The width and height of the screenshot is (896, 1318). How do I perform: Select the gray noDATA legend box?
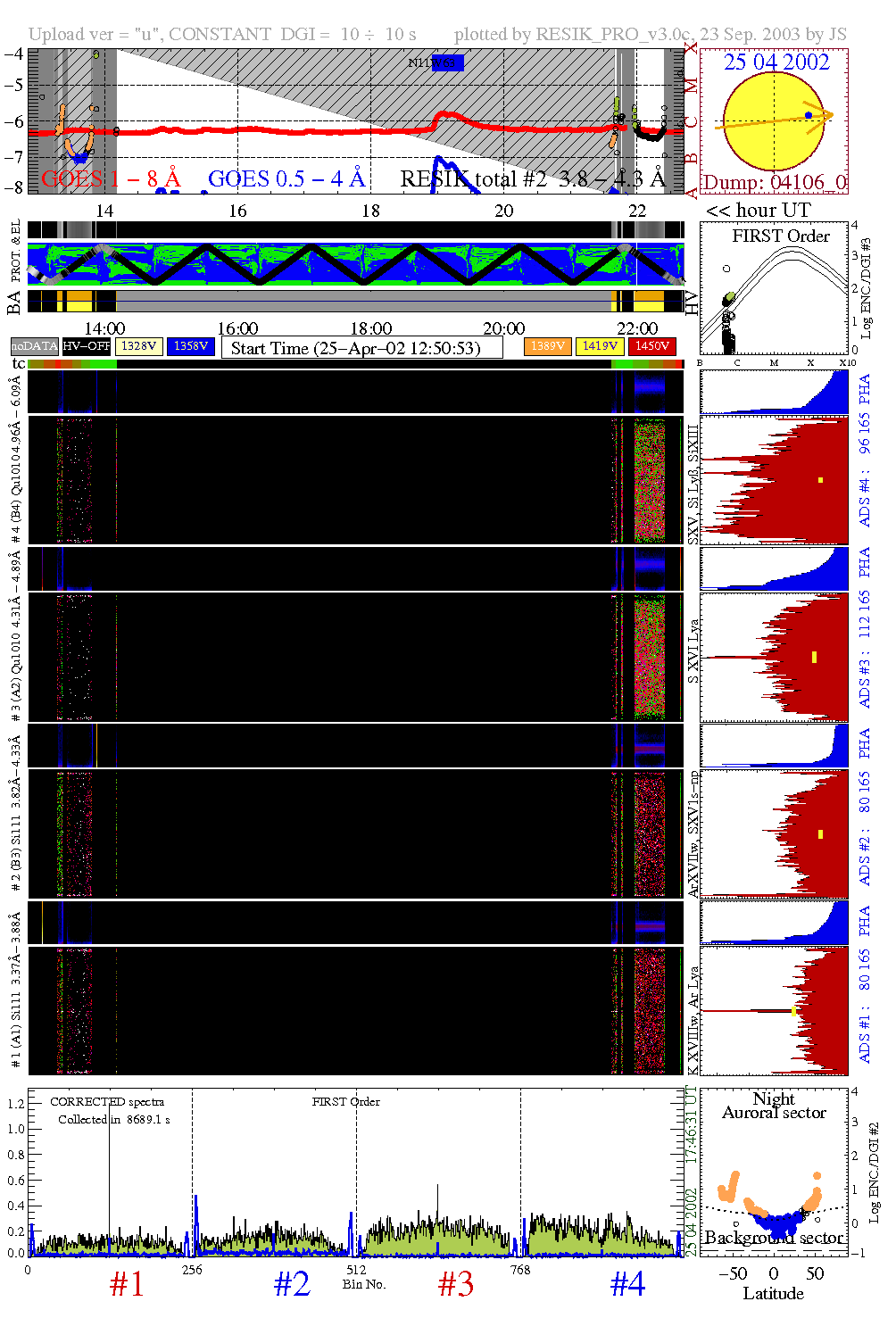coord(35,346)
